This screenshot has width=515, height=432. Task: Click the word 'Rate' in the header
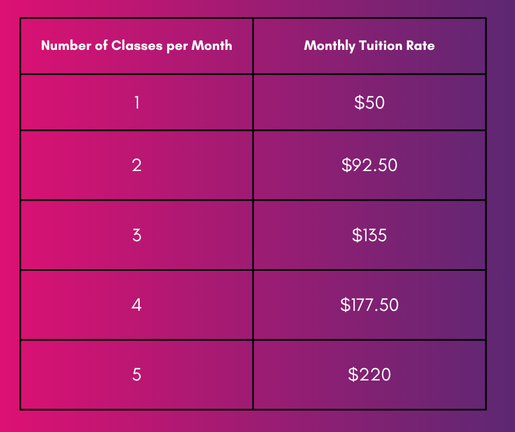click(x=420, y=46)
